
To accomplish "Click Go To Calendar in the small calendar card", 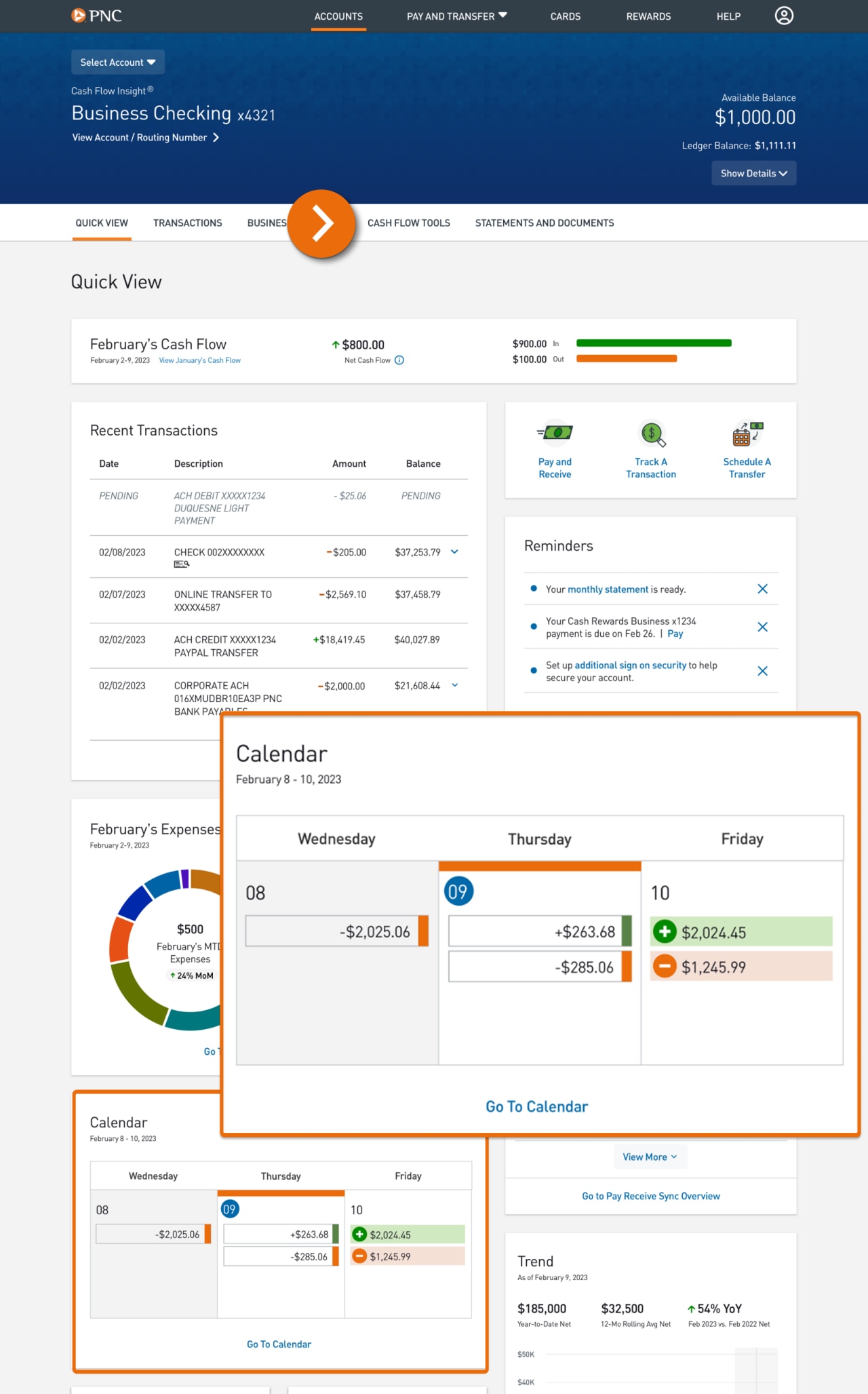I will coord(279,1344).
